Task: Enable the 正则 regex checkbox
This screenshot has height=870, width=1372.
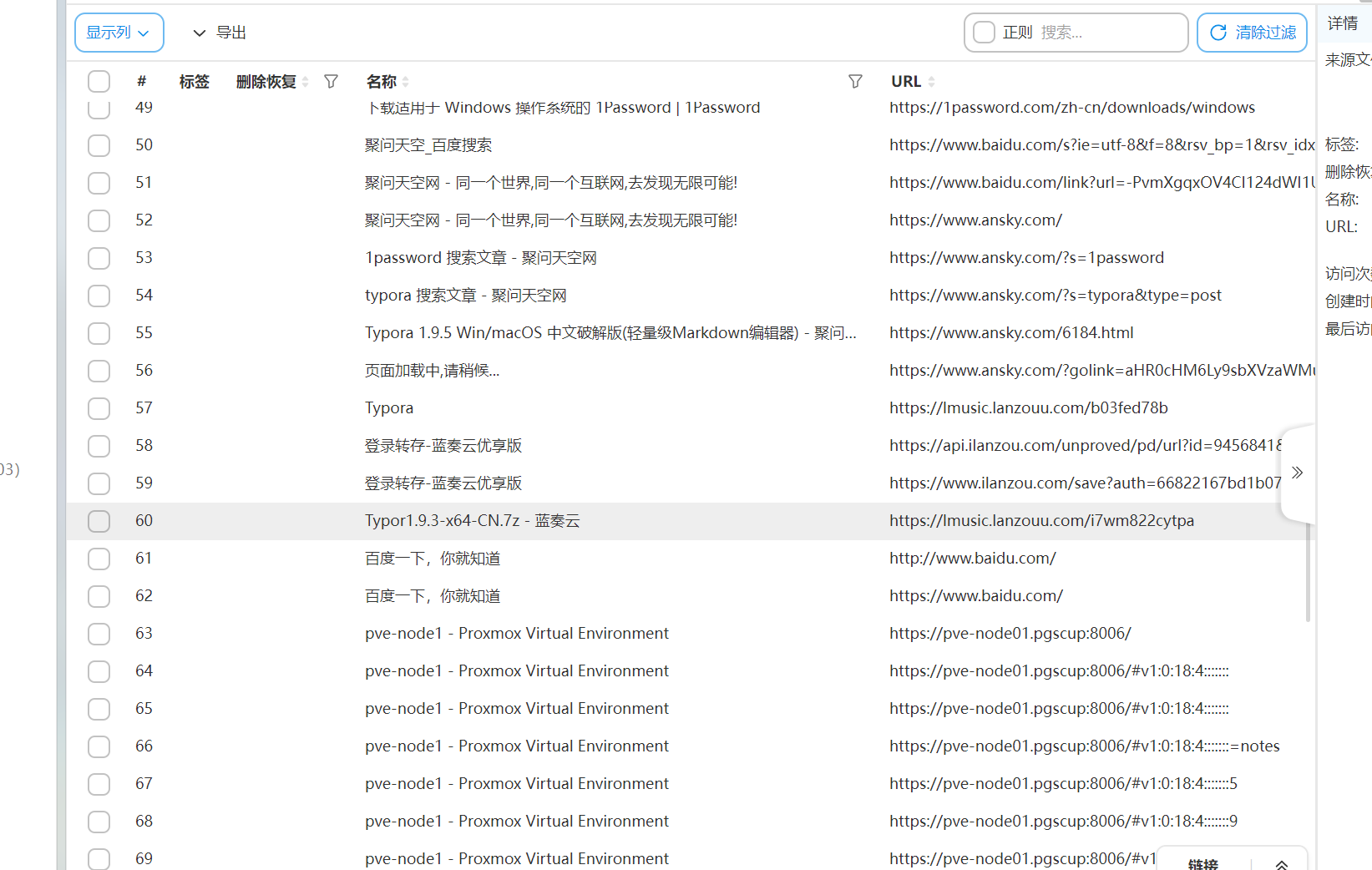Action: (x=985, y=33)
